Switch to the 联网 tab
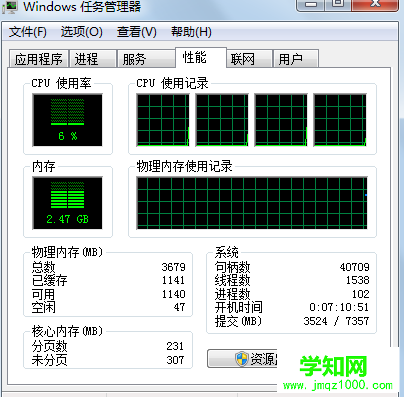404x397 pixels. tap(249, 59)
